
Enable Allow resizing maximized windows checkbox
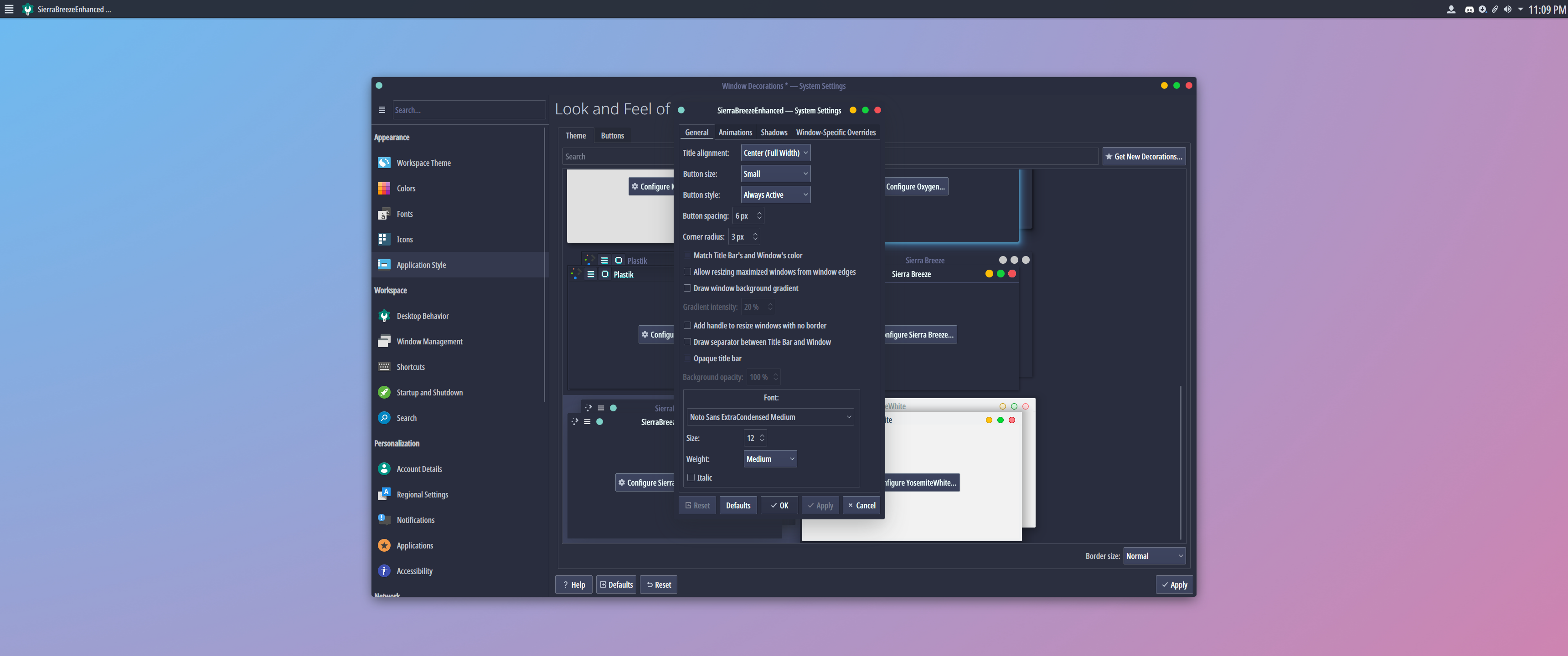pyautogui.click(x=687, y=272)
